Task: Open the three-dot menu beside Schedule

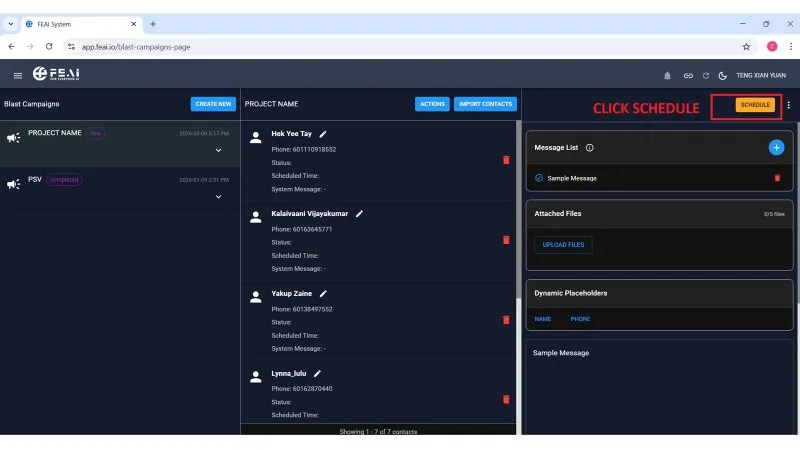Action: (789, 105)
